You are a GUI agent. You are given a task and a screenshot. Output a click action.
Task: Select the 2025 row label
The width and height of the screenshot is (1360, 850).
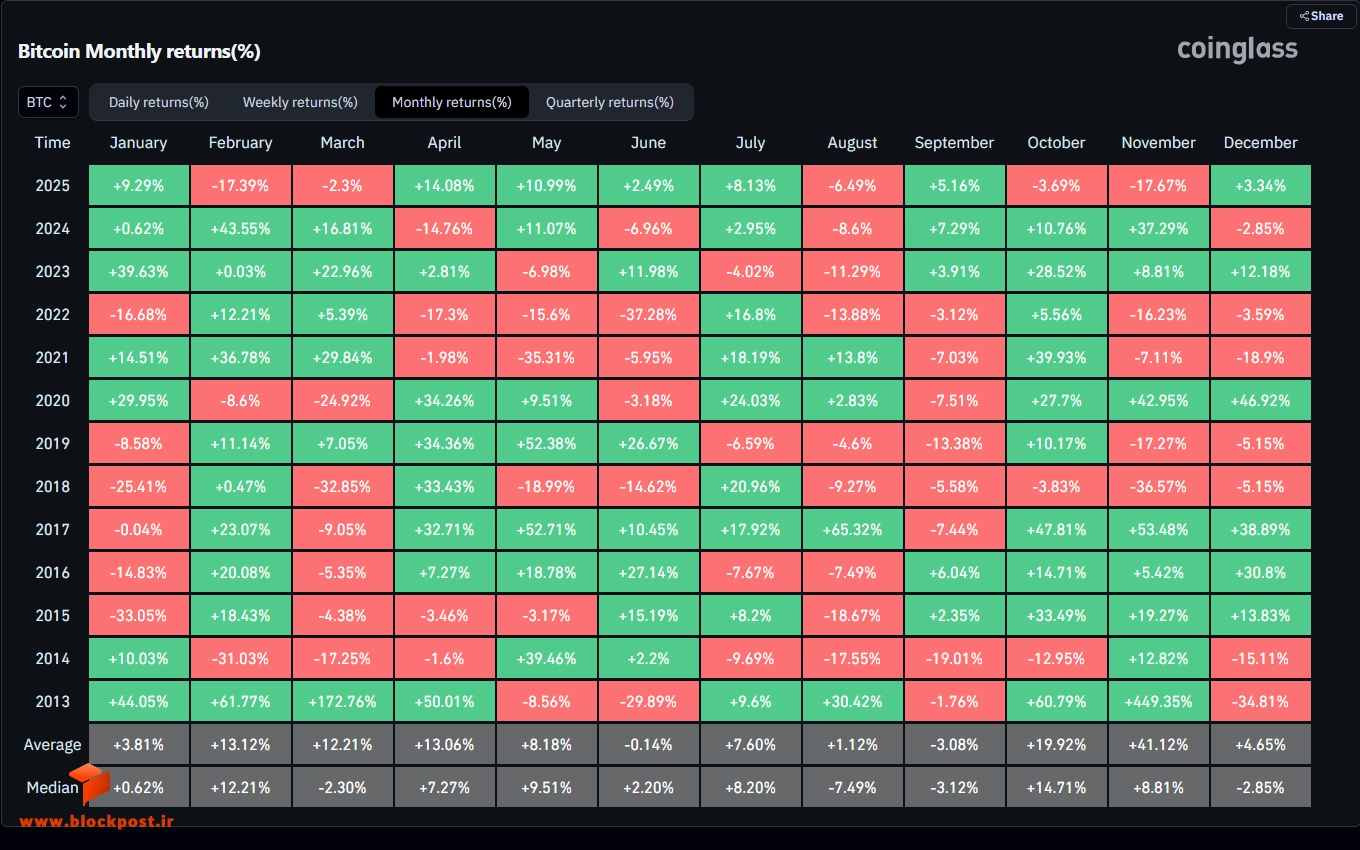(52, 186)
